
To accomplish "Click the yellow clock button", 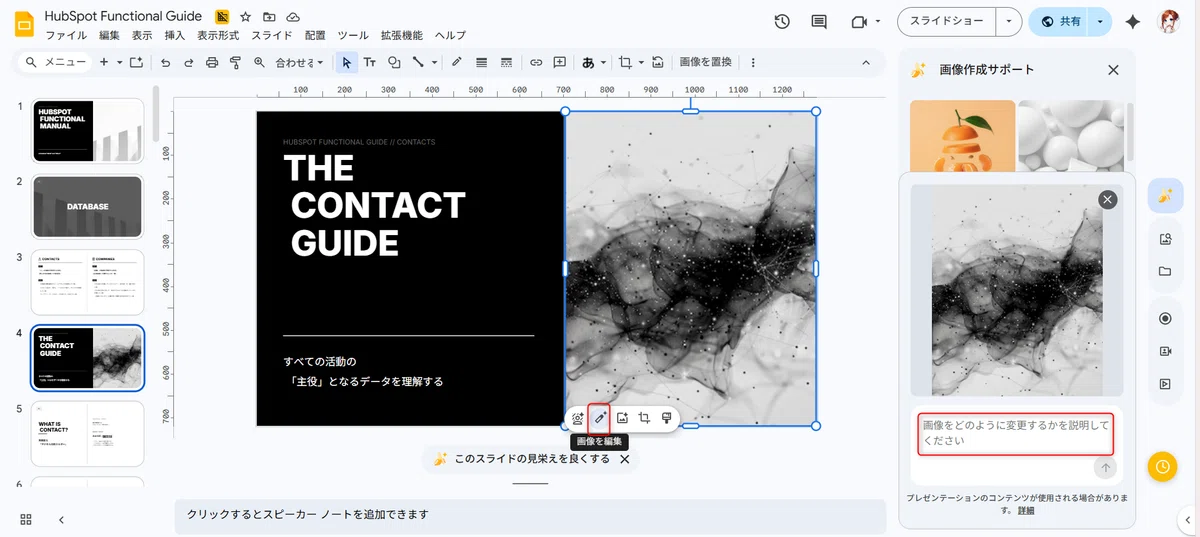I will 1162,466.
